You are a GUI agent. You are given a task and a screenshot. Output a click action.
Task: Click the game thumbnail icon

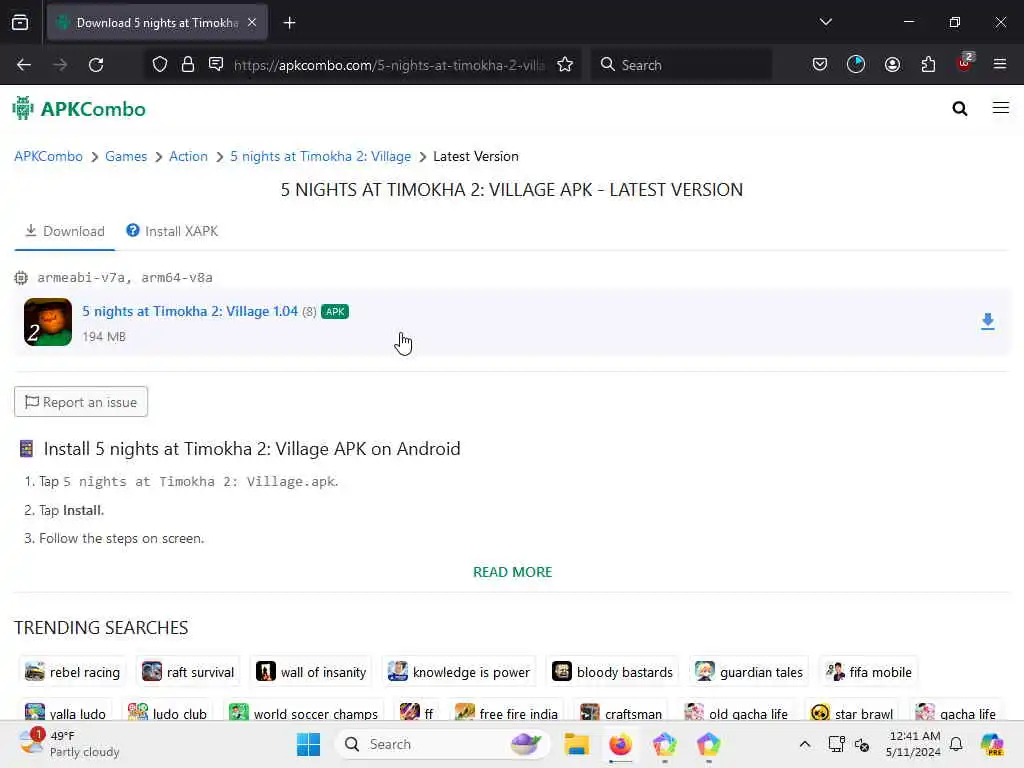(x=48, y=322)
